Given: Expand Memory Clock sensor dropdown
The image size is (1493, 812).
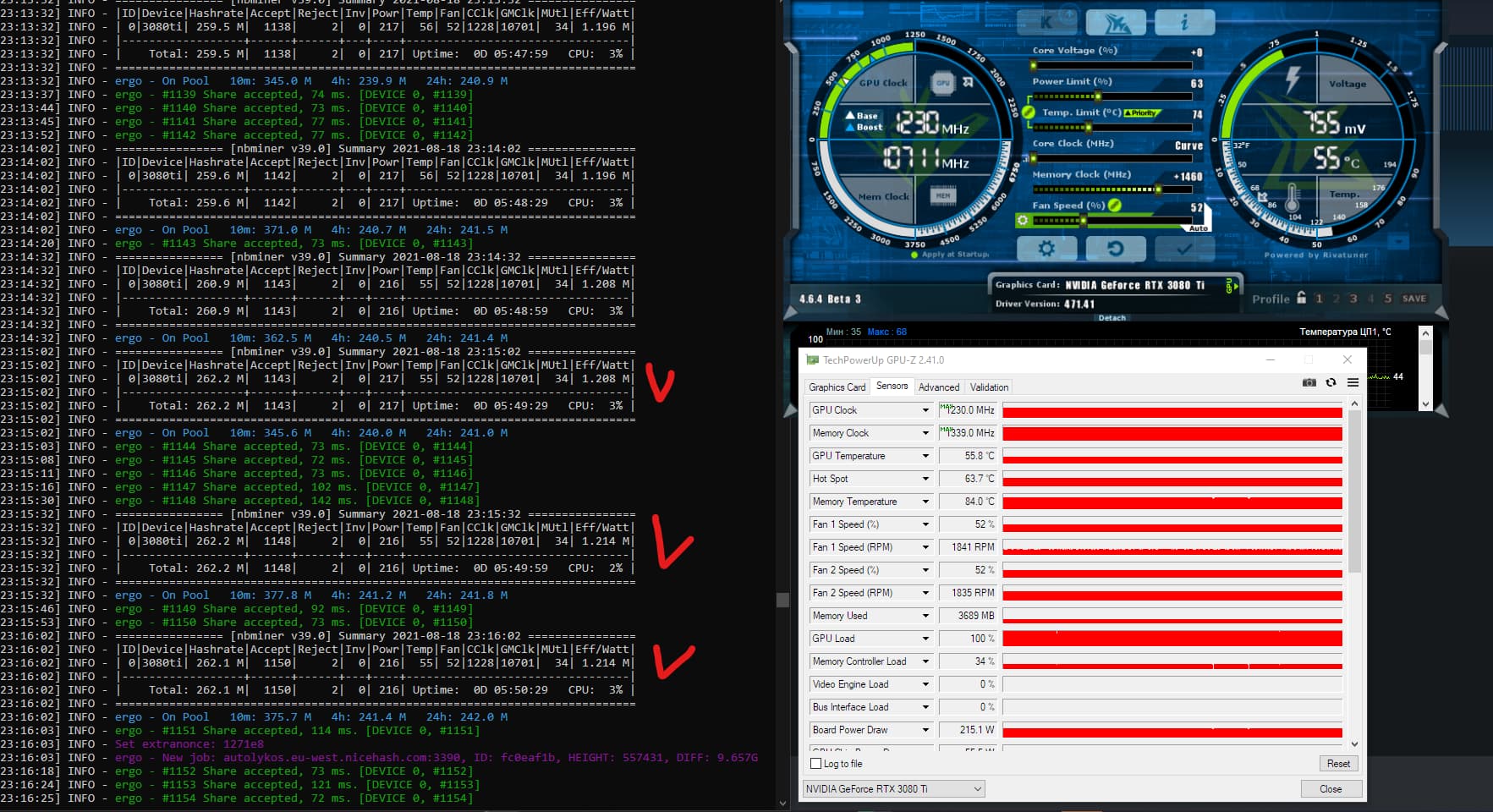Looking at the screenshot, I should (x=925, y=433).
